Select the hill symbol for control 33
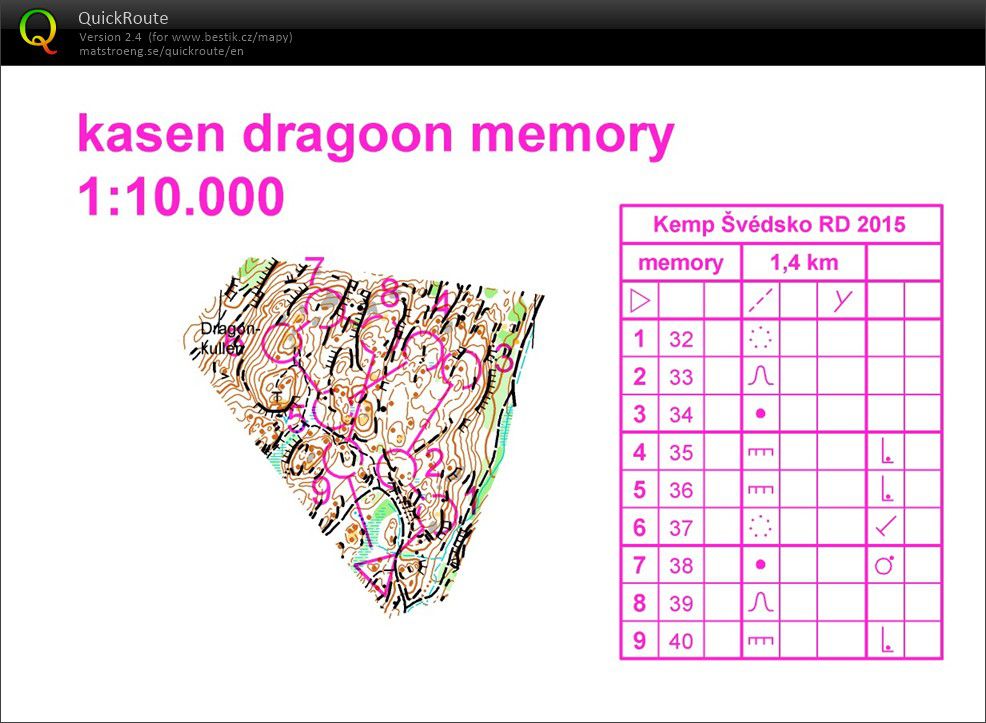The width and height of the screenshot is (986, 723). (760, 376)
